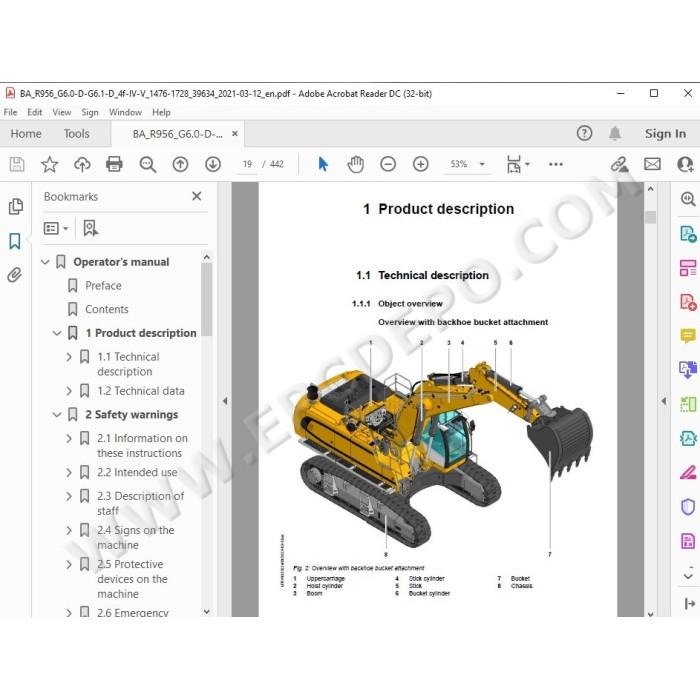The height and width of the screenshot is (700, 700).
Task: Open the Find text magnifier icon
Action: (x=147, y=164)
